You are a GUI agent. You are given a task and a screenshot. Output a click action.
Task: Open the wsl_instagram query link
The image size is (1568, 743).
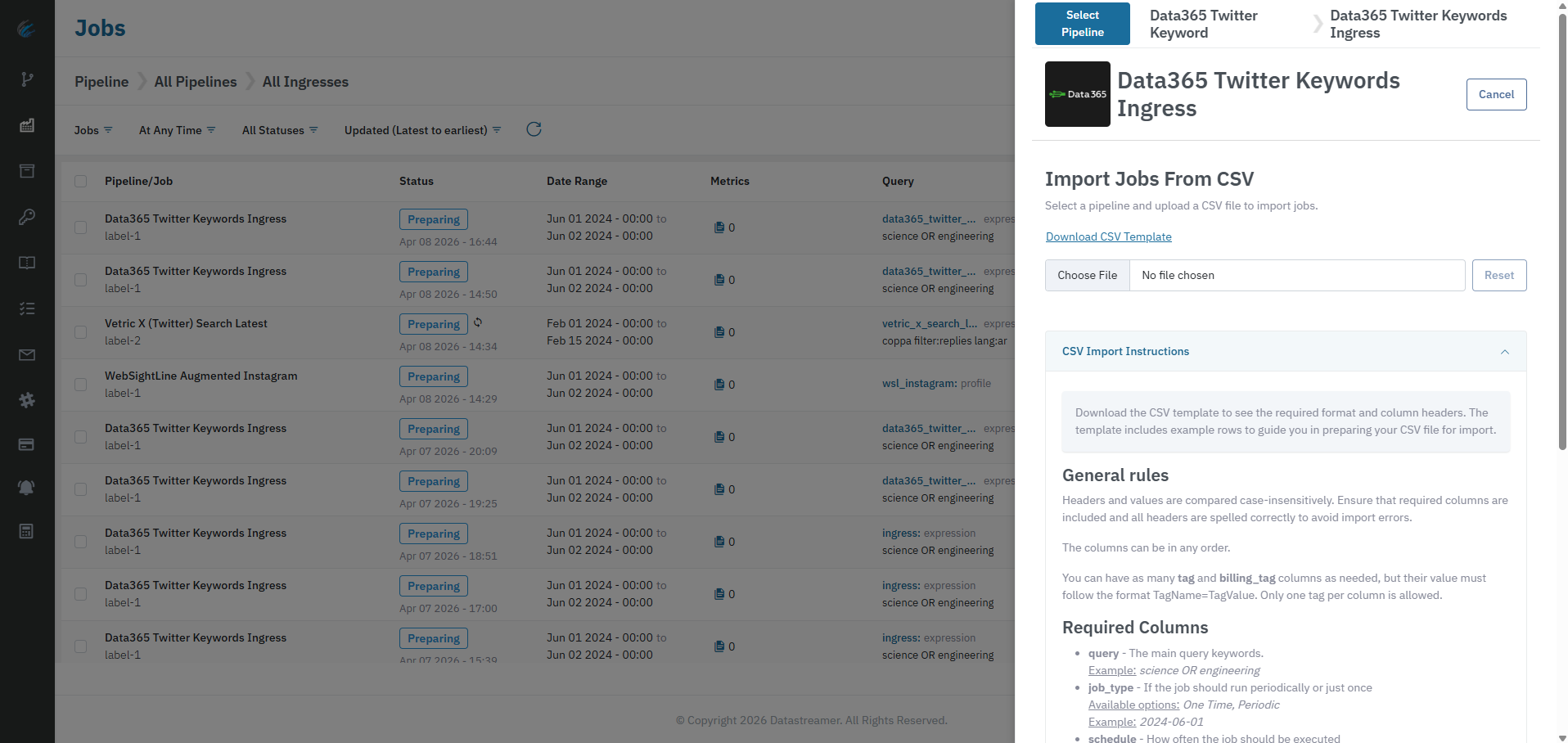[x=919, y=383]
